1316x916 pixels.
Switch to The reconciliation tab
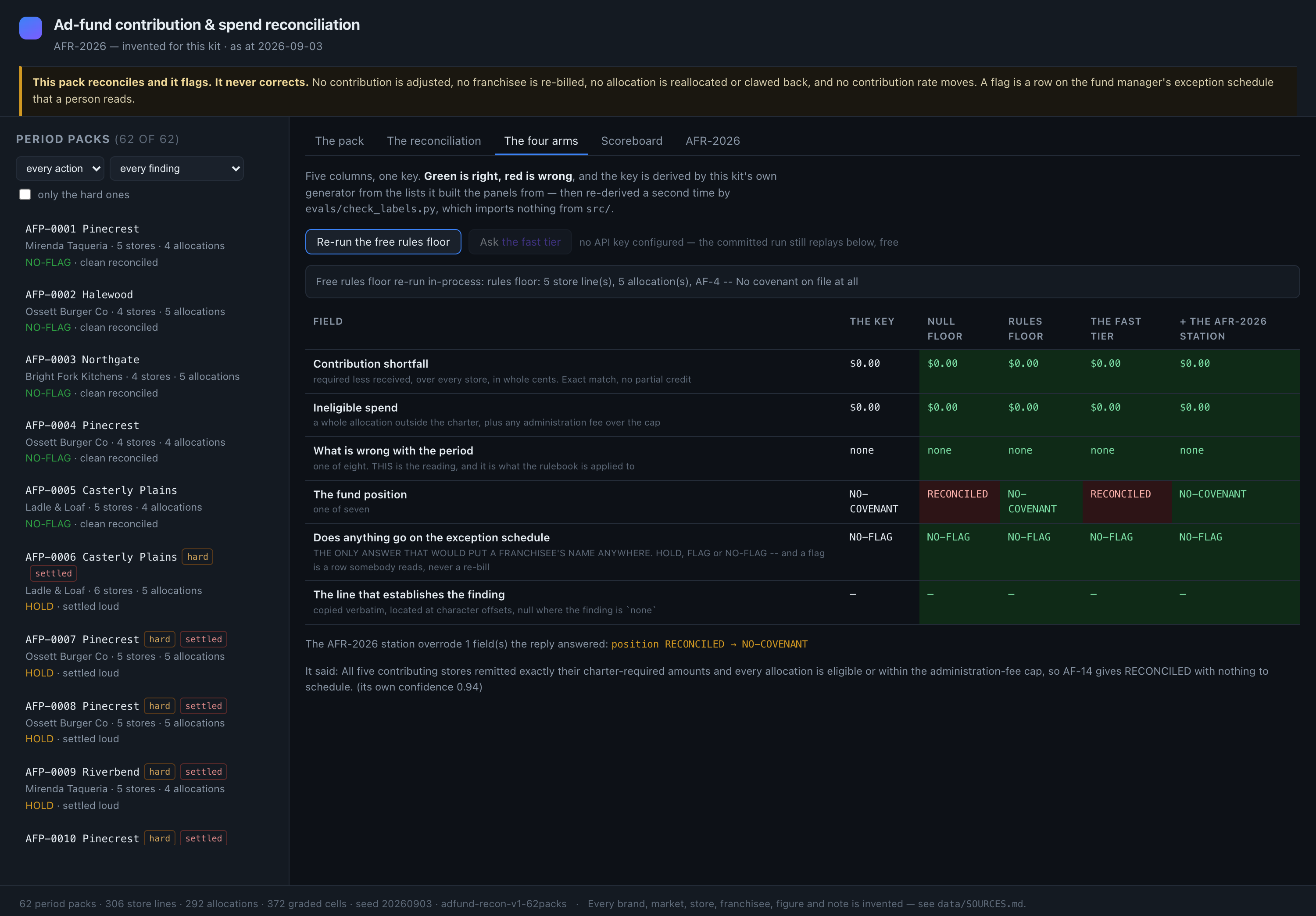(x=434, y=141)
